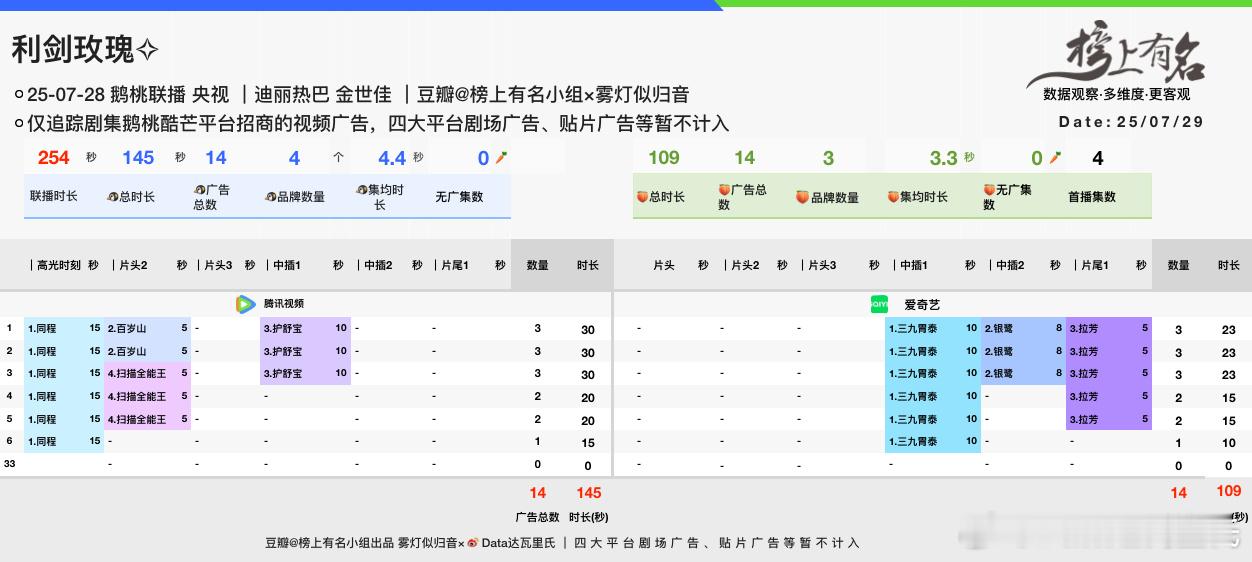The height and width of the screenshot is (562, 1252).
Task: Click the peach icon before green 总时长
Action: pyautogui.click(x=643, y=197)
